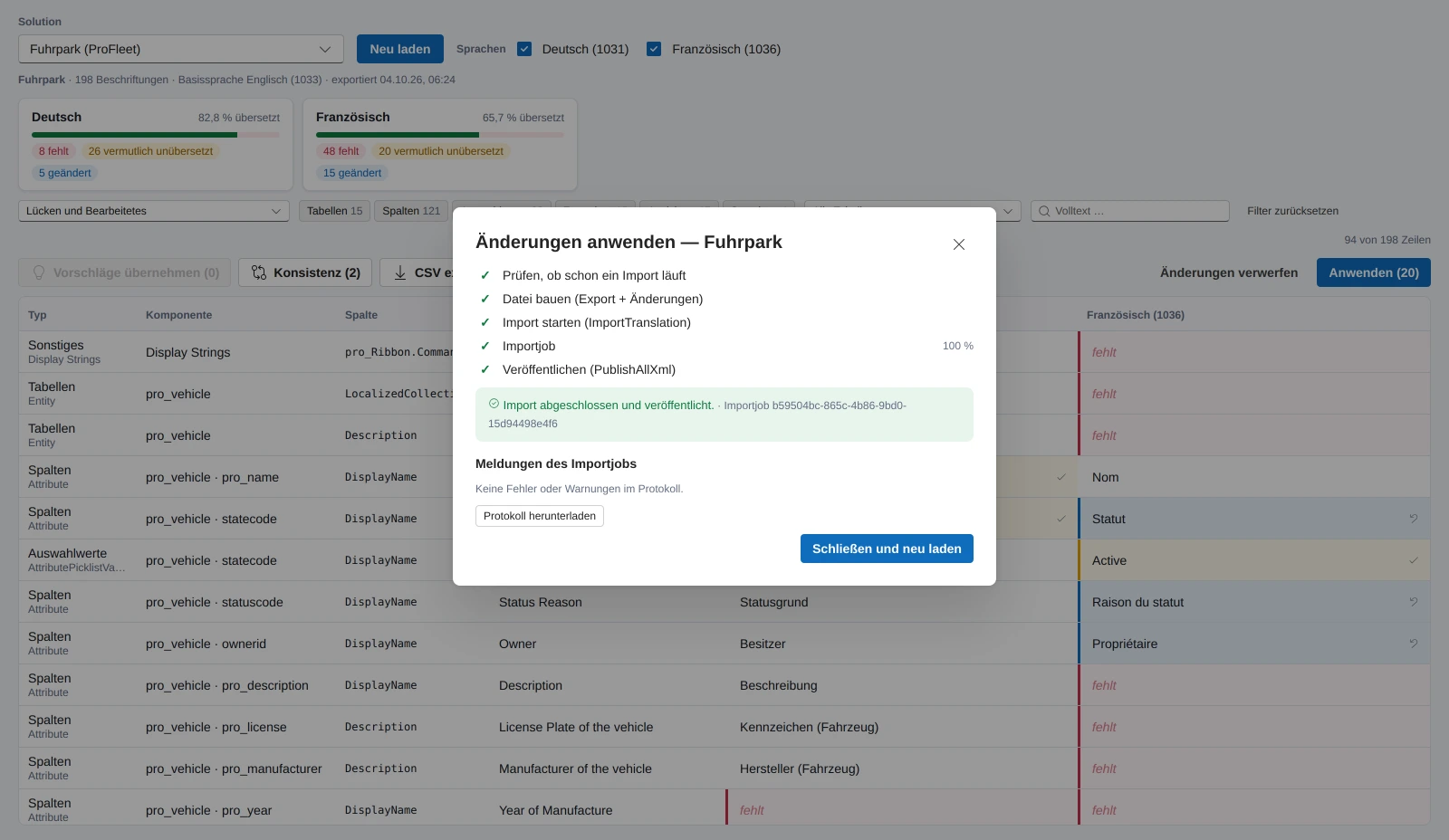Click the Volltext search input field

click(x=1130, y=211)
